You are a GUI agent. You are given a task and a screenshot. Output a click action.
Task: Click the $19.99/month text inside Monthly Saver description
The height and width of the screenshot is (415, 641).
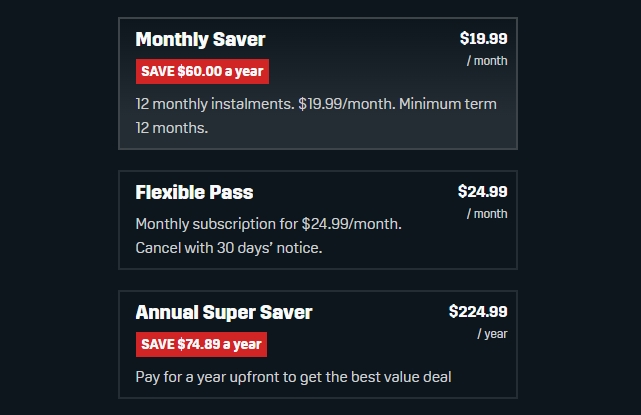coord(344,104)
